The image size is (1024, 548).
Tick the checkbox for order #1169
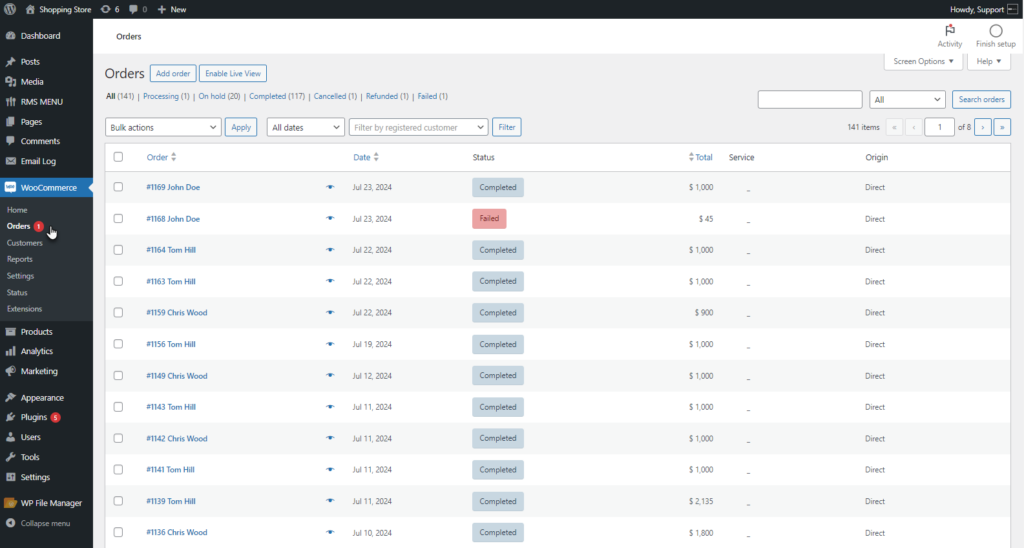coord(118,187)
